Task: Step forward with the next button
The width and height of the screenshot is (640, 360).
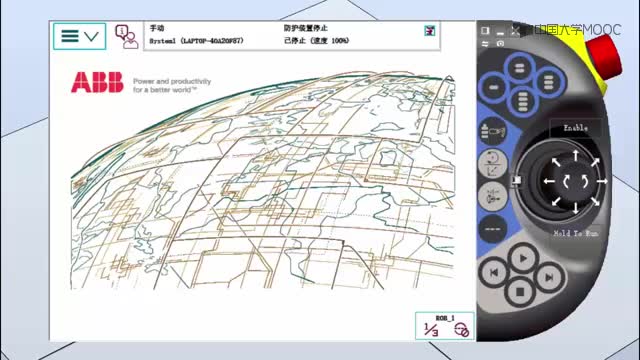Action: (x=549, y=278)
